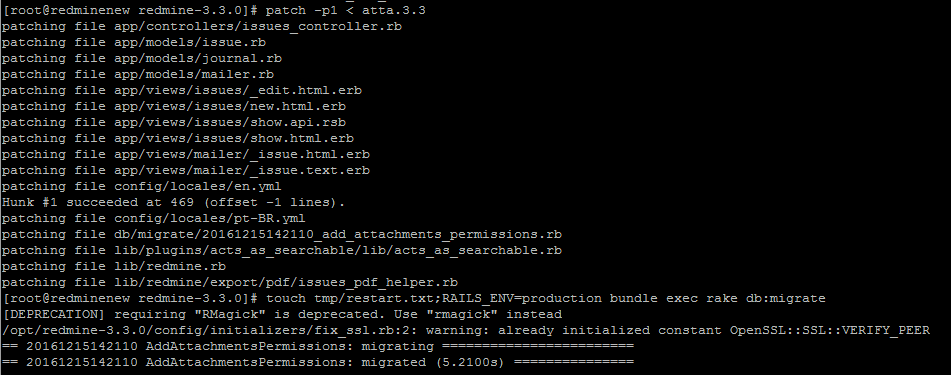Click the issues/new.html.erb patching line

pyautogui.click(x=173, y=106)
